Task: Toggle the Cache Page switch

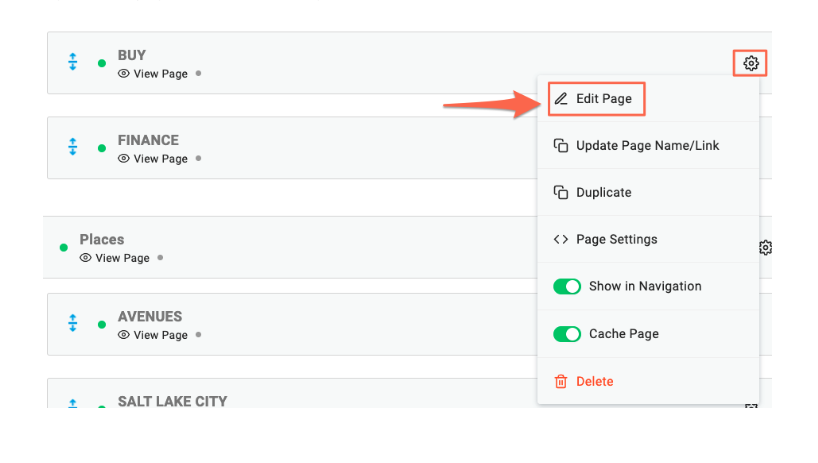Action: tap(567, 334)
